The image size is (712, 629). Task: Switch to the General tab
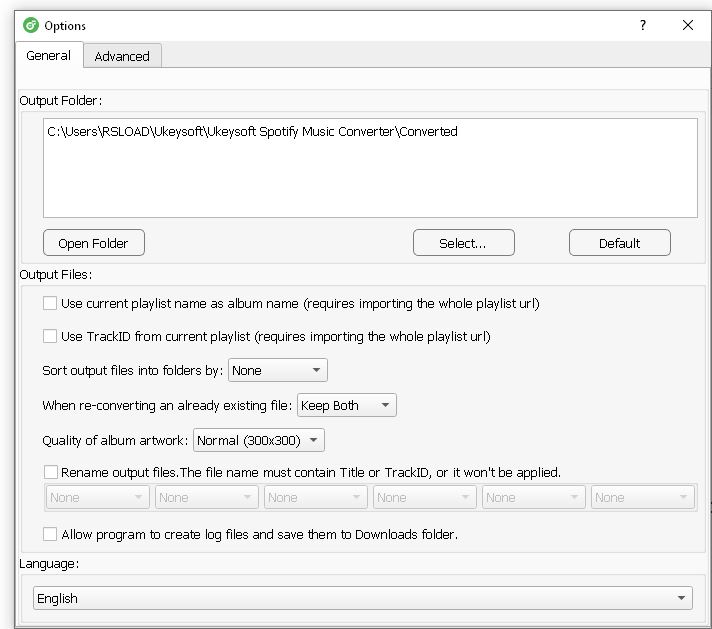[49, 55]
